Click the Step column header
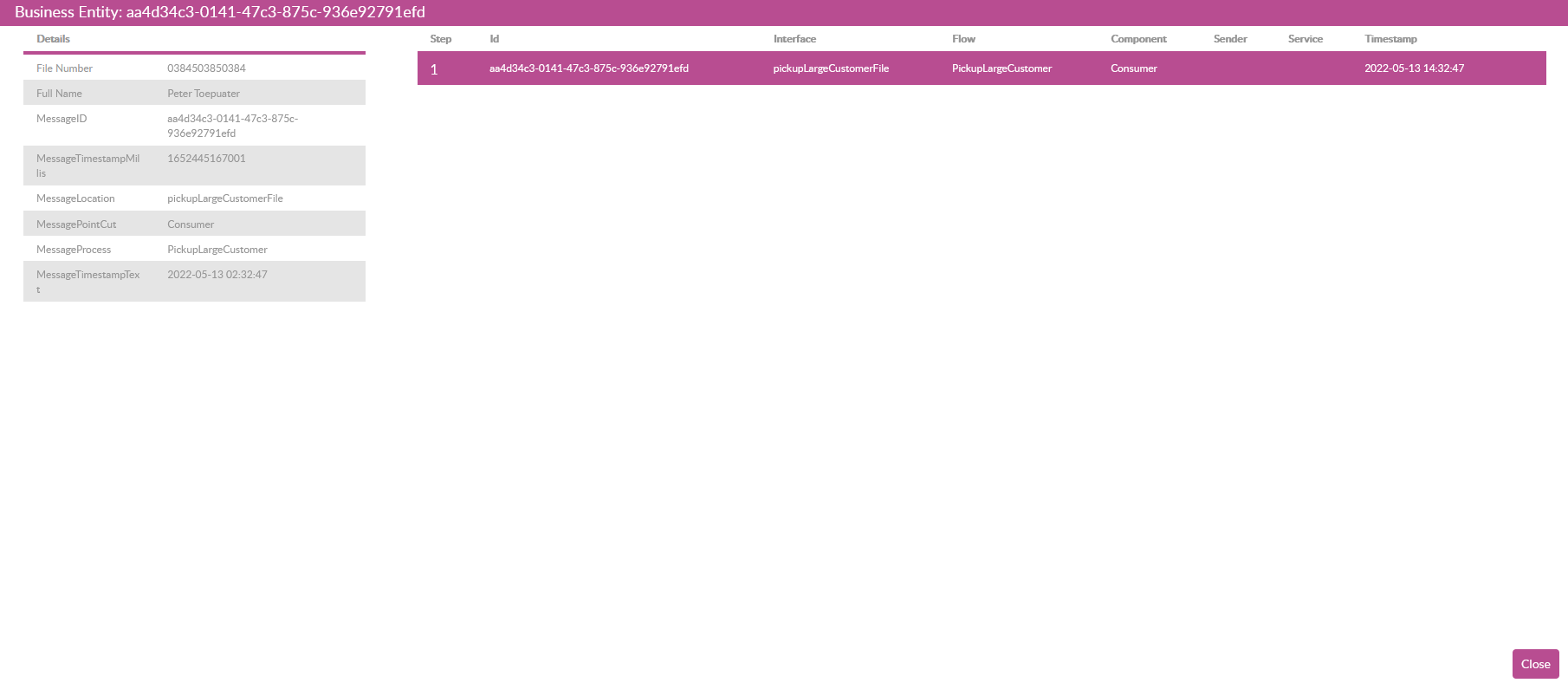This screenshot has width=1568, height=683. pos(440,39)
